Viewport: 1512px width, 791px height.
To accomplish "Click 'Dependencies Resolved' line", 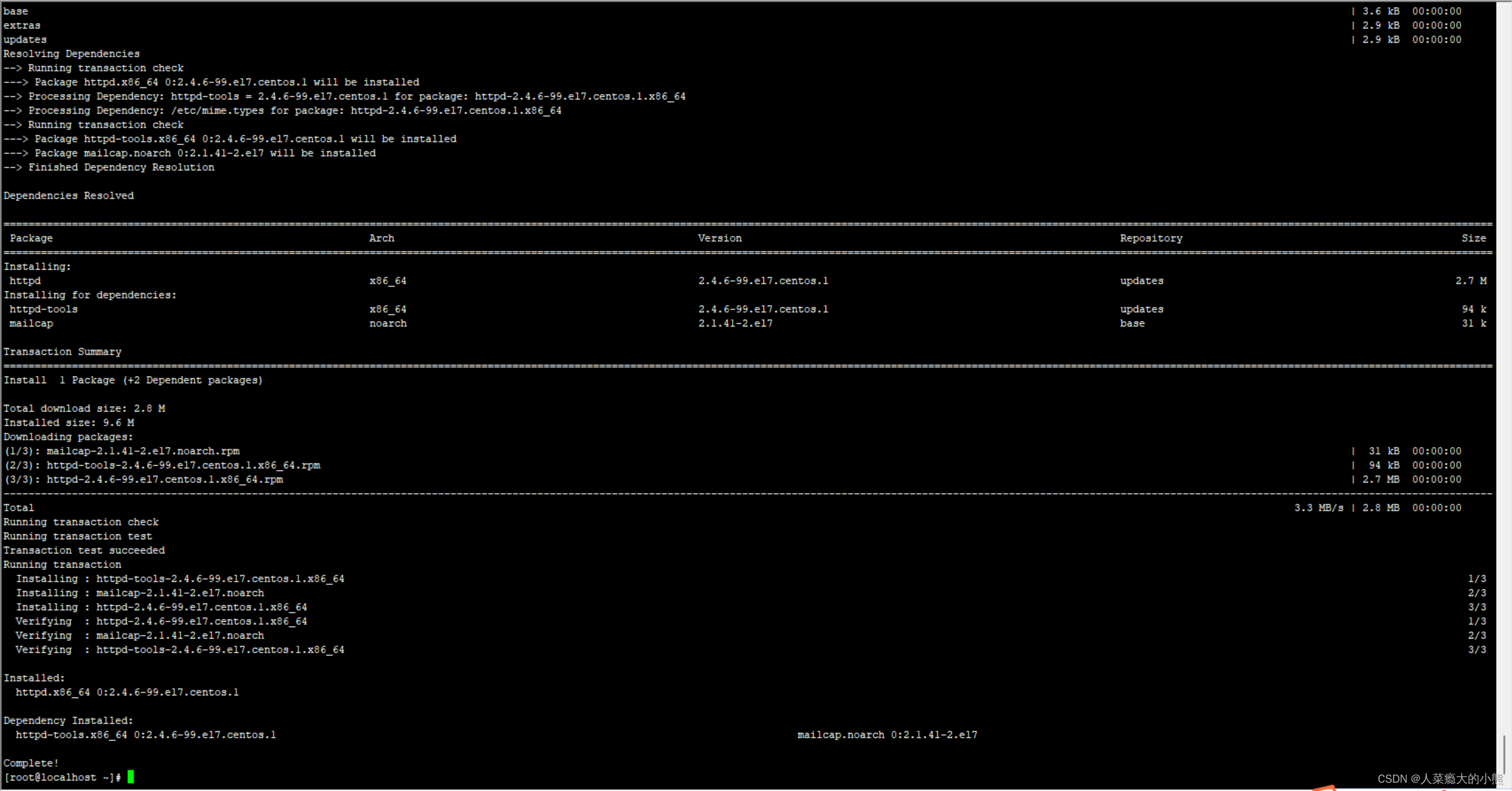I will [x=69, y=196].
